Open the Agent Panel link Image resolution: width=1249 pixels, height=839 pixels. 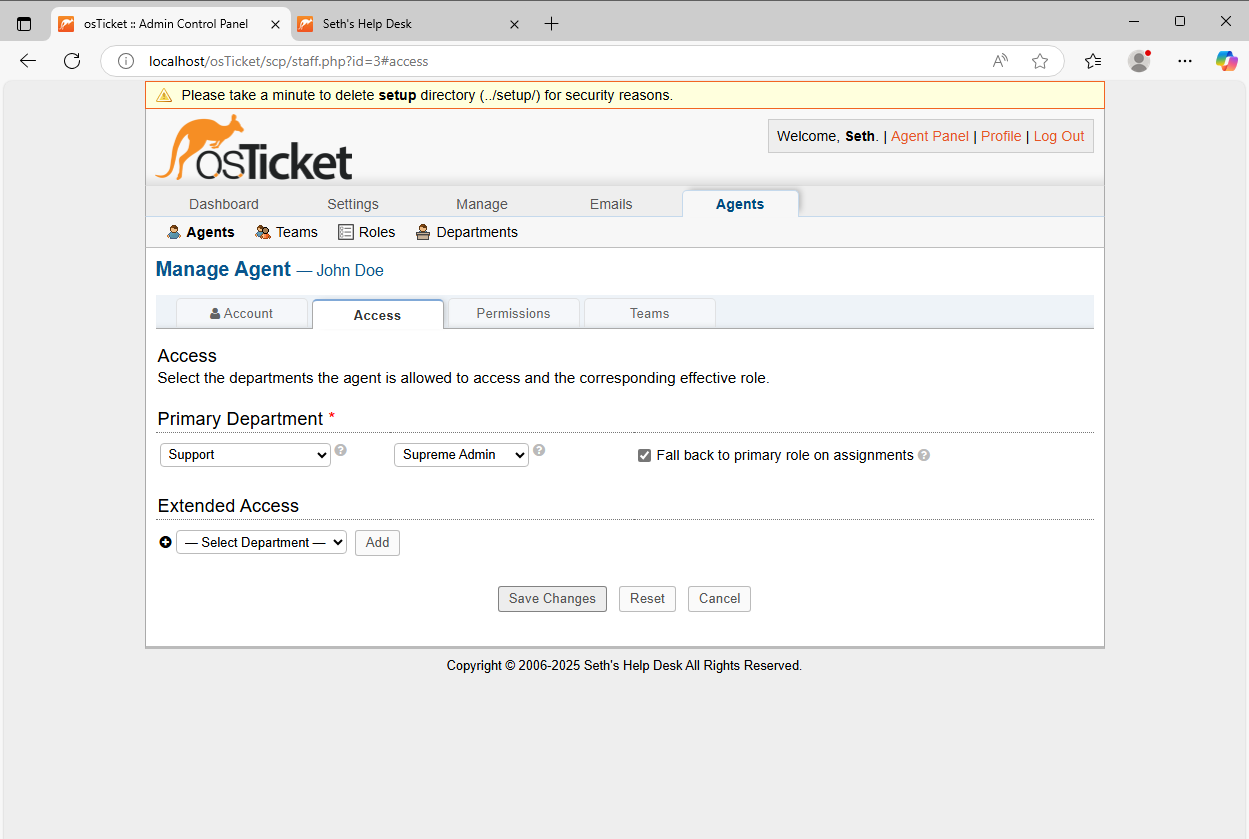[929, 136]
